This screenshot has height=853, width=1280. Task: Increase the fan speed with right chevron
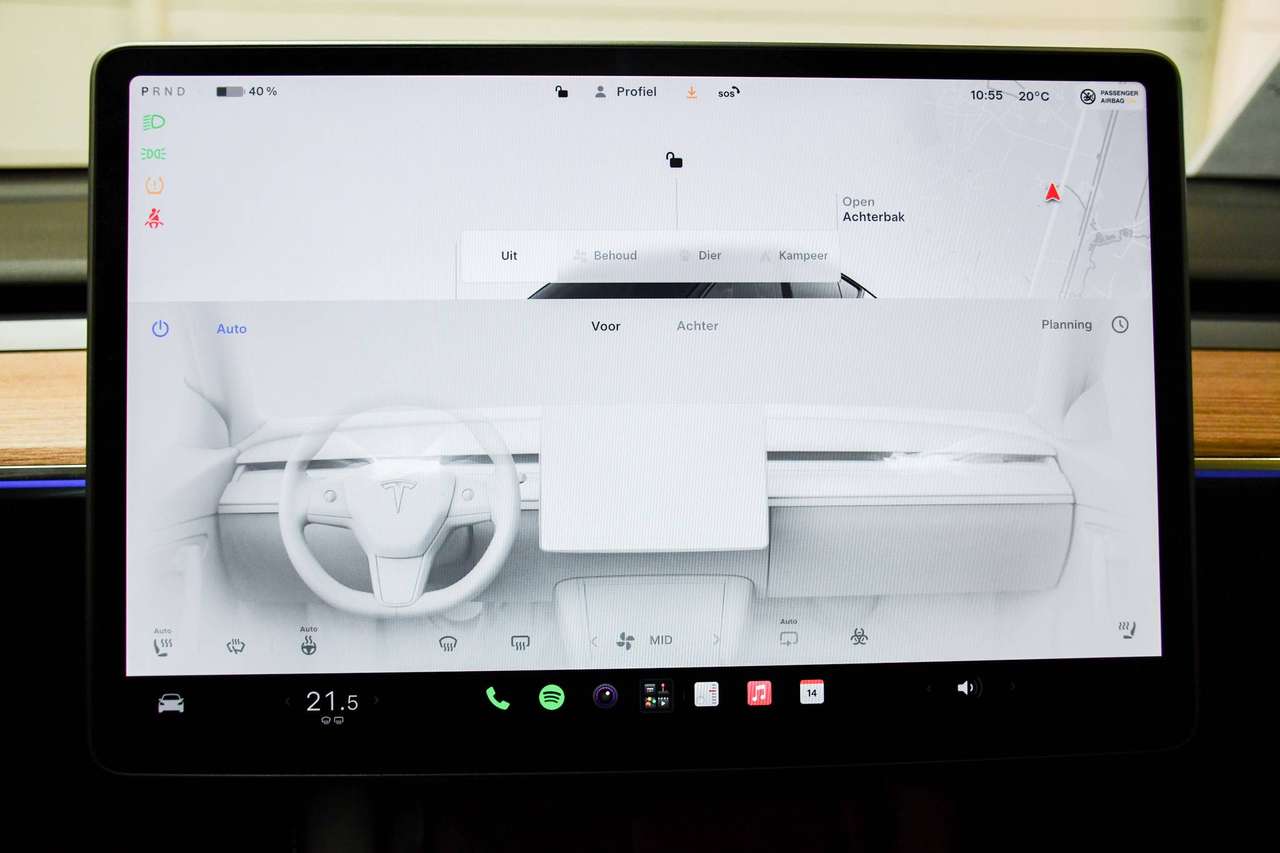[716, 639]
